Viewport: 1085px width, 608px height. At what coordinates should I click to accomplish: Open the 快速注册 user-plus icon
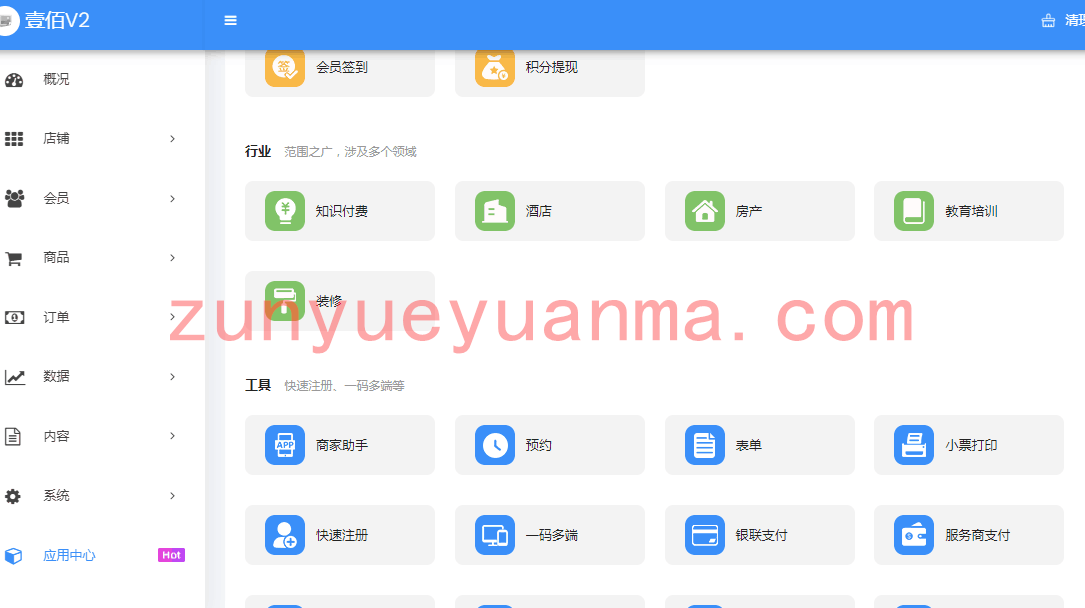click(285, 535)
